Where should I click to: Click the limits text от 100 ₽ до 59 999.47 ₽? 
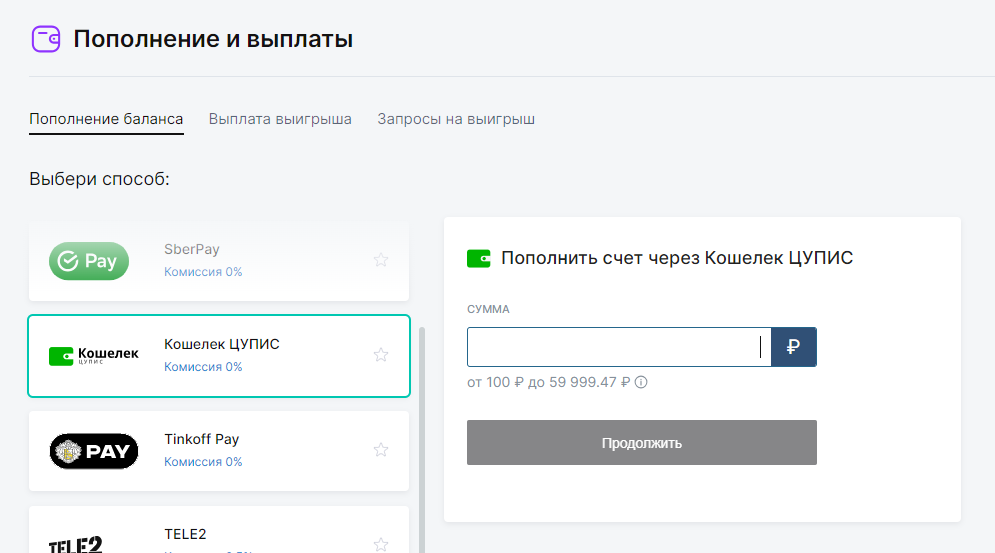click(548, 382)
